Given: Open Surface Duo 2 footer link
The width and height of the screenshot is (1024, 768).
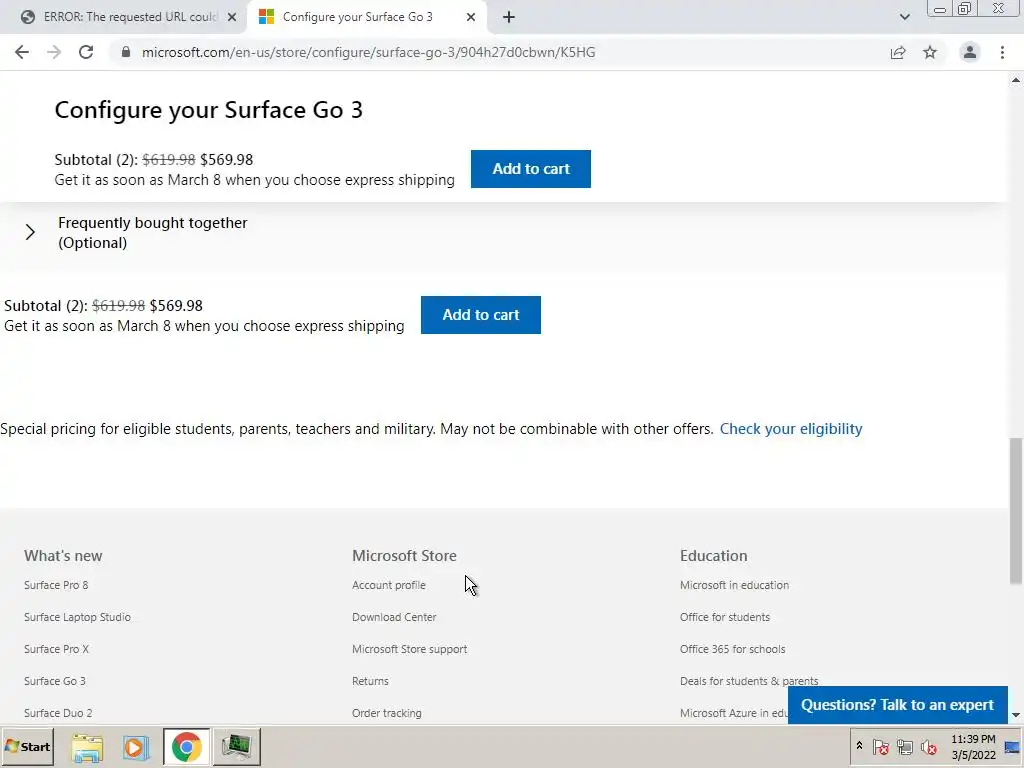Looking at the screenshot, I should point(58,713).
